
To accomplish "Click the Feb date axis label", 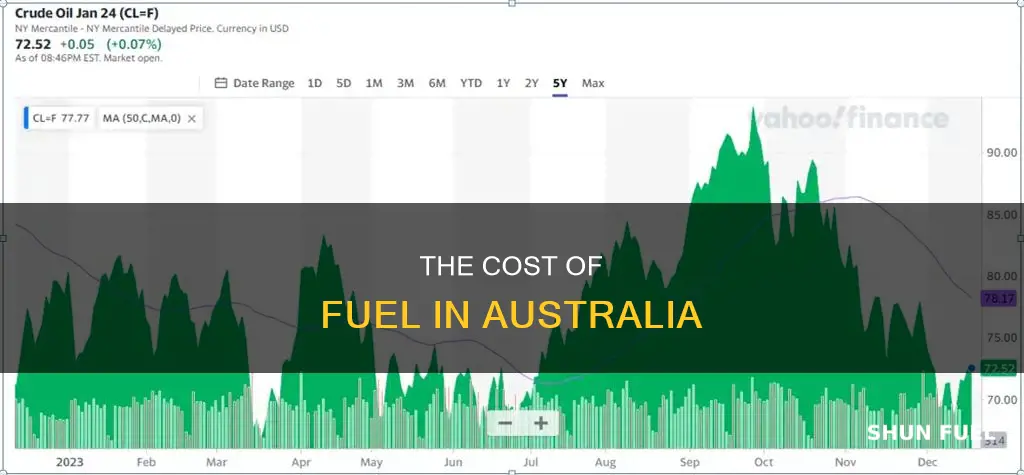I will click(146, 461).
